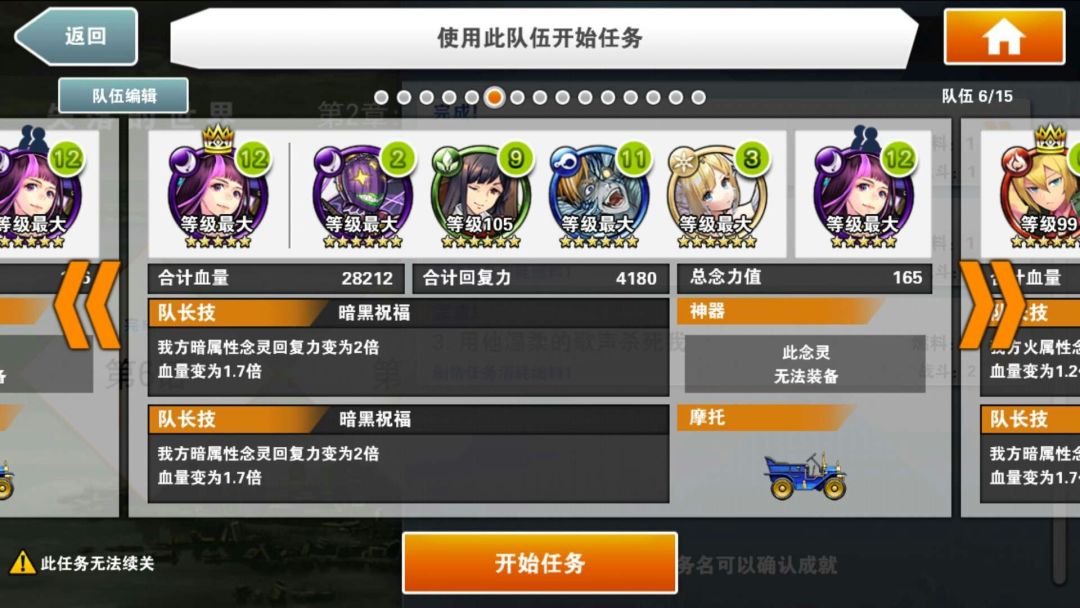Viewport: 1080px width, 608px height.
Task: Tap the blue vintage car motor icon
Action: [804, 475]
